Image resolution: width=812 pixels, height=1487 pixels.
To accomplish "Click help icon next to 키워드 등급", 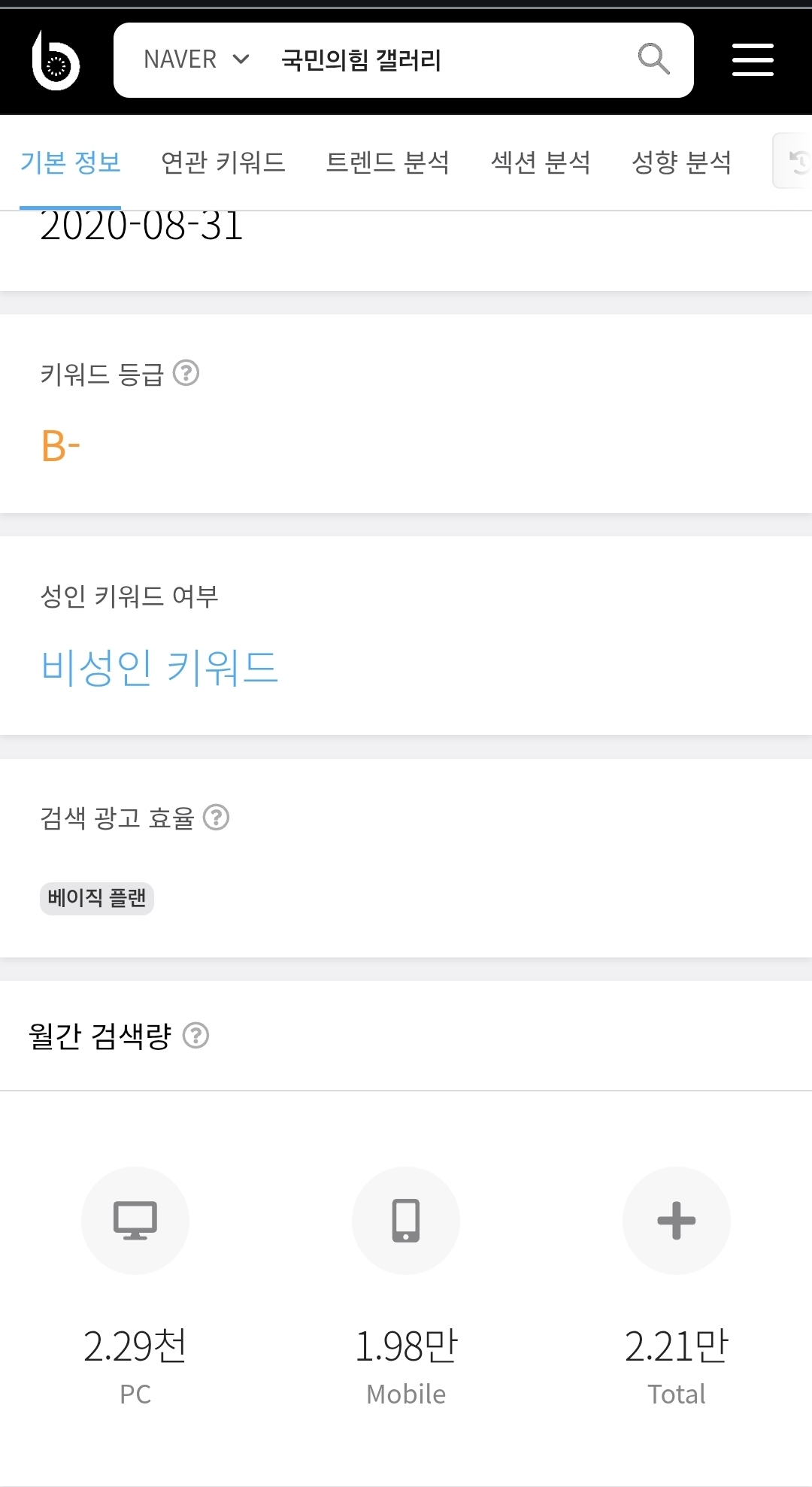I will (x=186, y=373).
